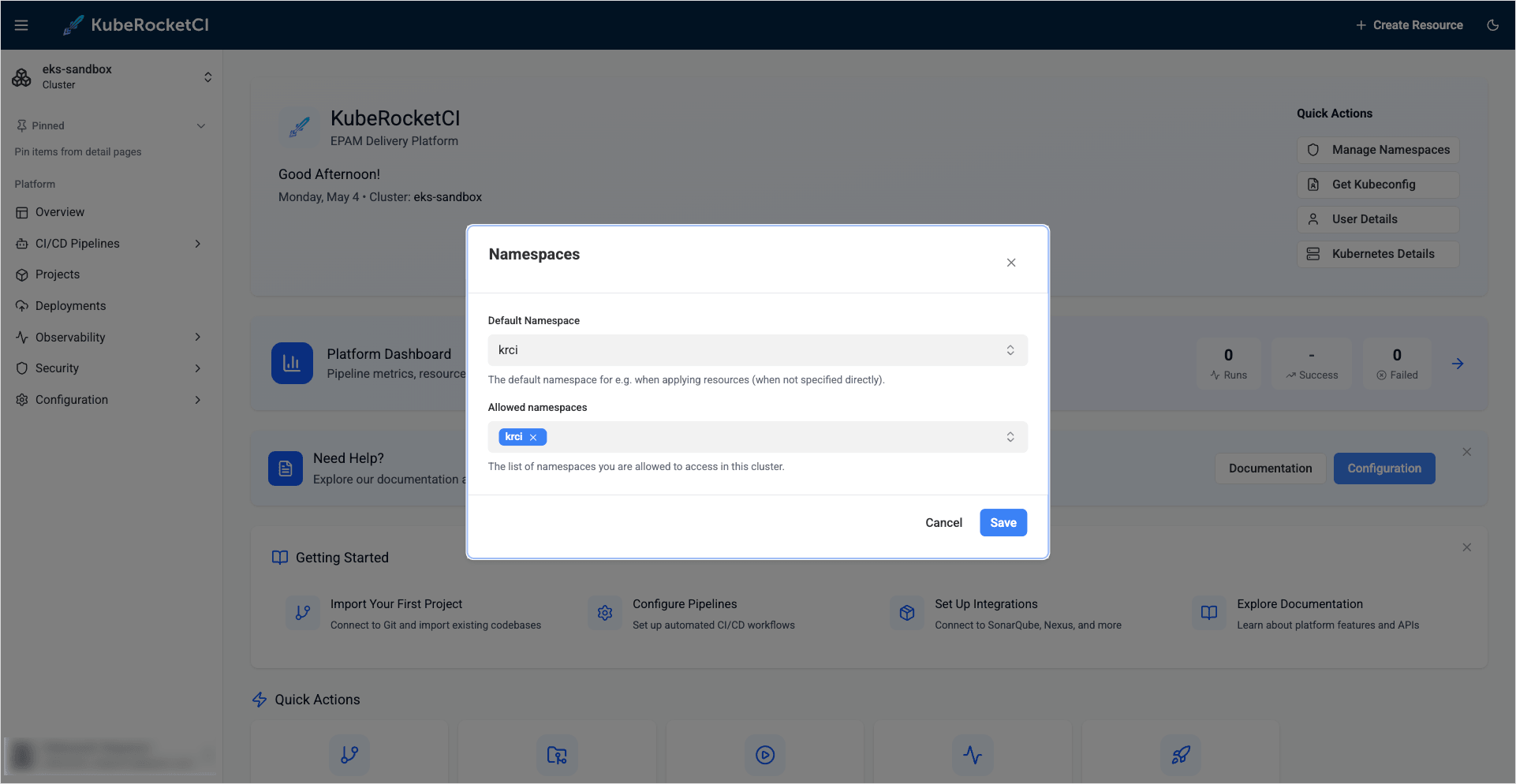Click the Configure Pipelines gear icon
The image size is (1516, 784).
pos(605,613)
